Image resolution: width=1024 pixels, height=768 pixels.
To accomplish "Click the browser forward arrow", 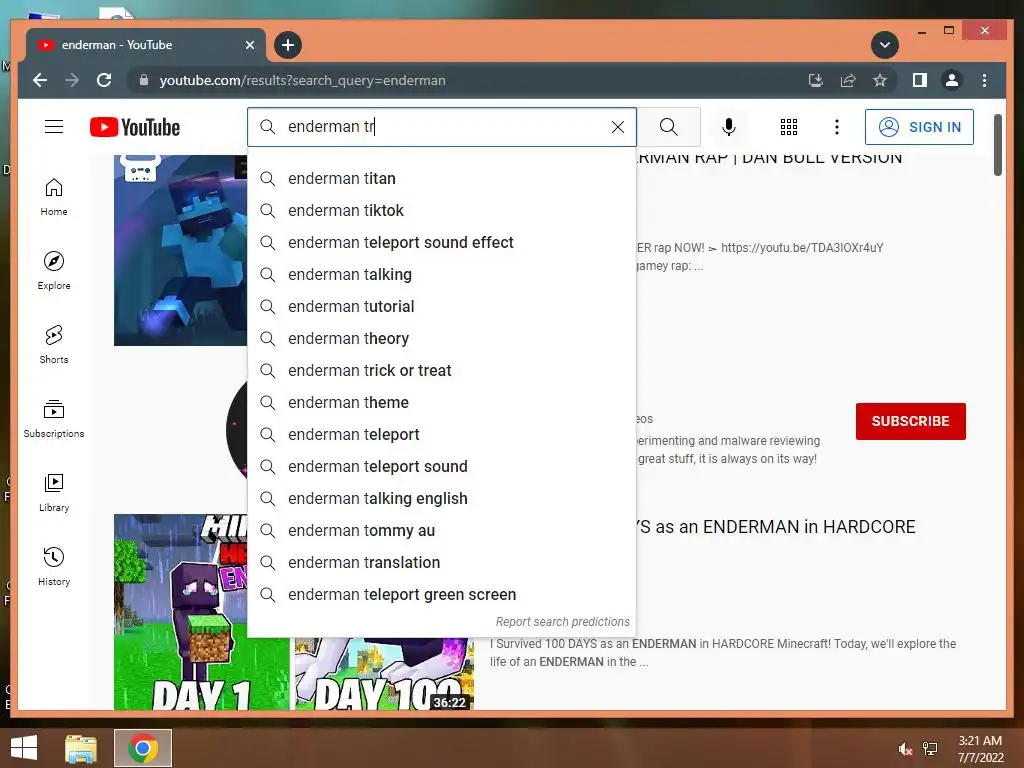I will (72, 80).
